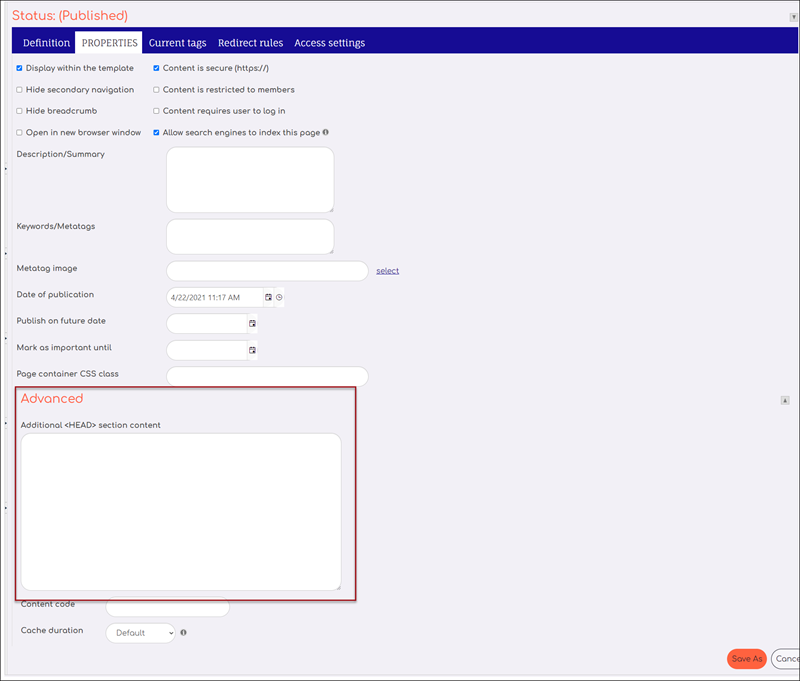Toggle Allow search engines to index page
The width and height of the screenshot is (800, 681).
click(x=156, y=133)
